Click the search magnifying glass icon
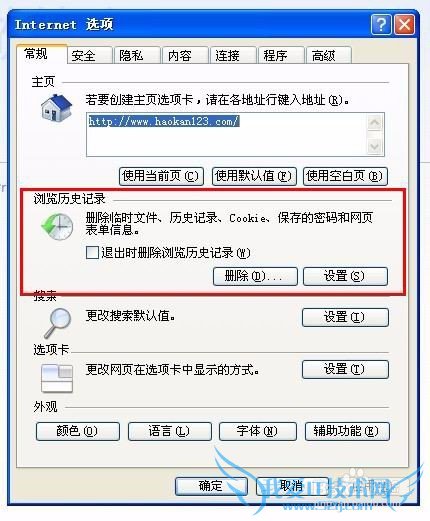This screenshot has width=430, height=521. pyautogui.click(x=57, y=323)
